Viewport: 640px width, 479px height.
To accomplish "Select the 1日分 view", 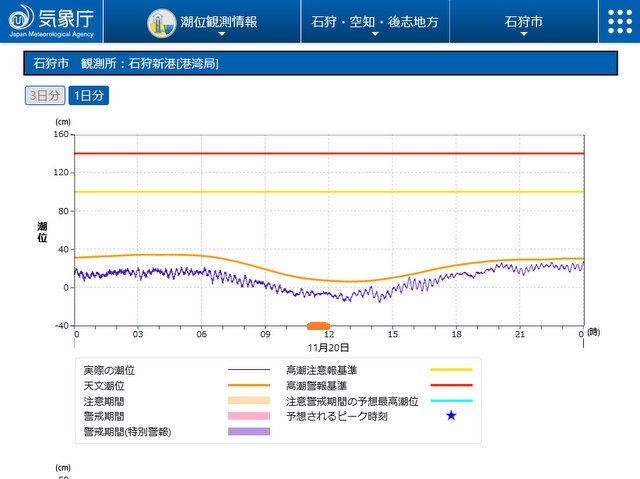I will [88, 96].
